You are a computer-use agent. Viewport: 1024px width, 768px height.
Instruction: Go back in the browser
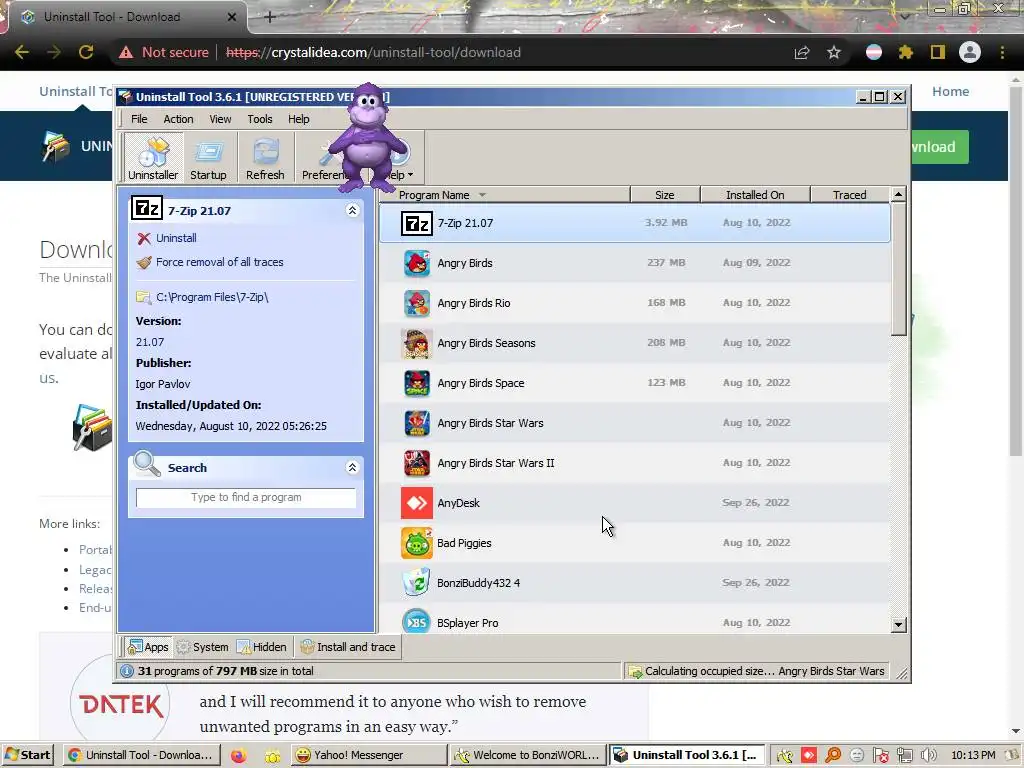coord(22,52)
